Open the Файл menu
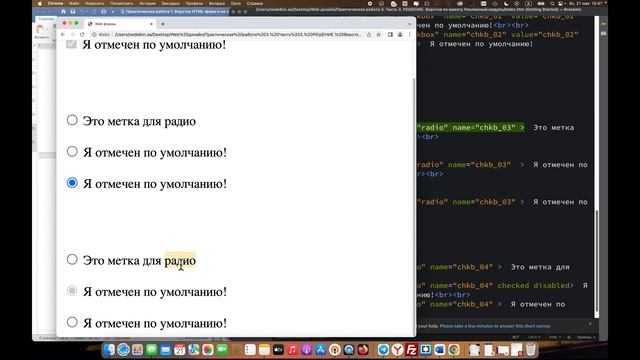Viewport: 640px width, 360px height. coord(74,4)
